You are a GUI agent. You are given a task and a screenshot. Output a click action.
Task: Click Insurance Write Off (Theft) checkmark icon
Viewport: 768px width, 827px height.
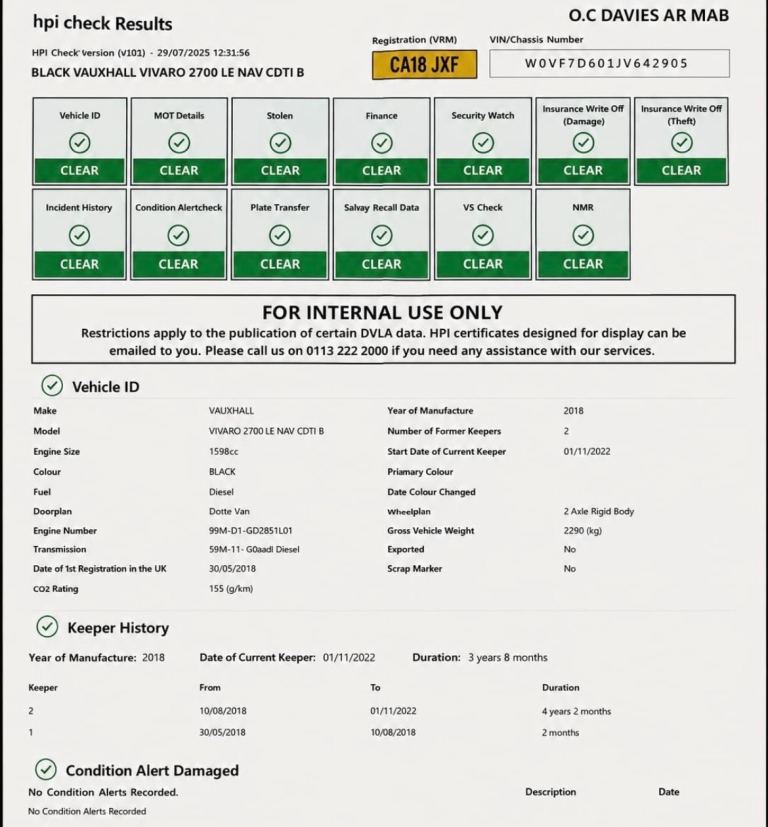(x=681, y=143)
